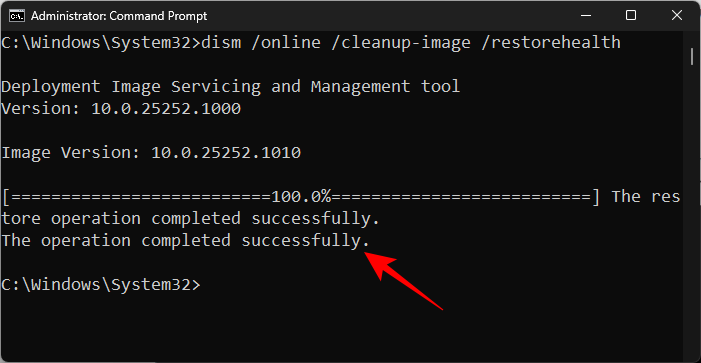Click the first C:\Windows\System32> prompt at top
The width and height of the screenshot is (701, 363).
pos(101,42)
